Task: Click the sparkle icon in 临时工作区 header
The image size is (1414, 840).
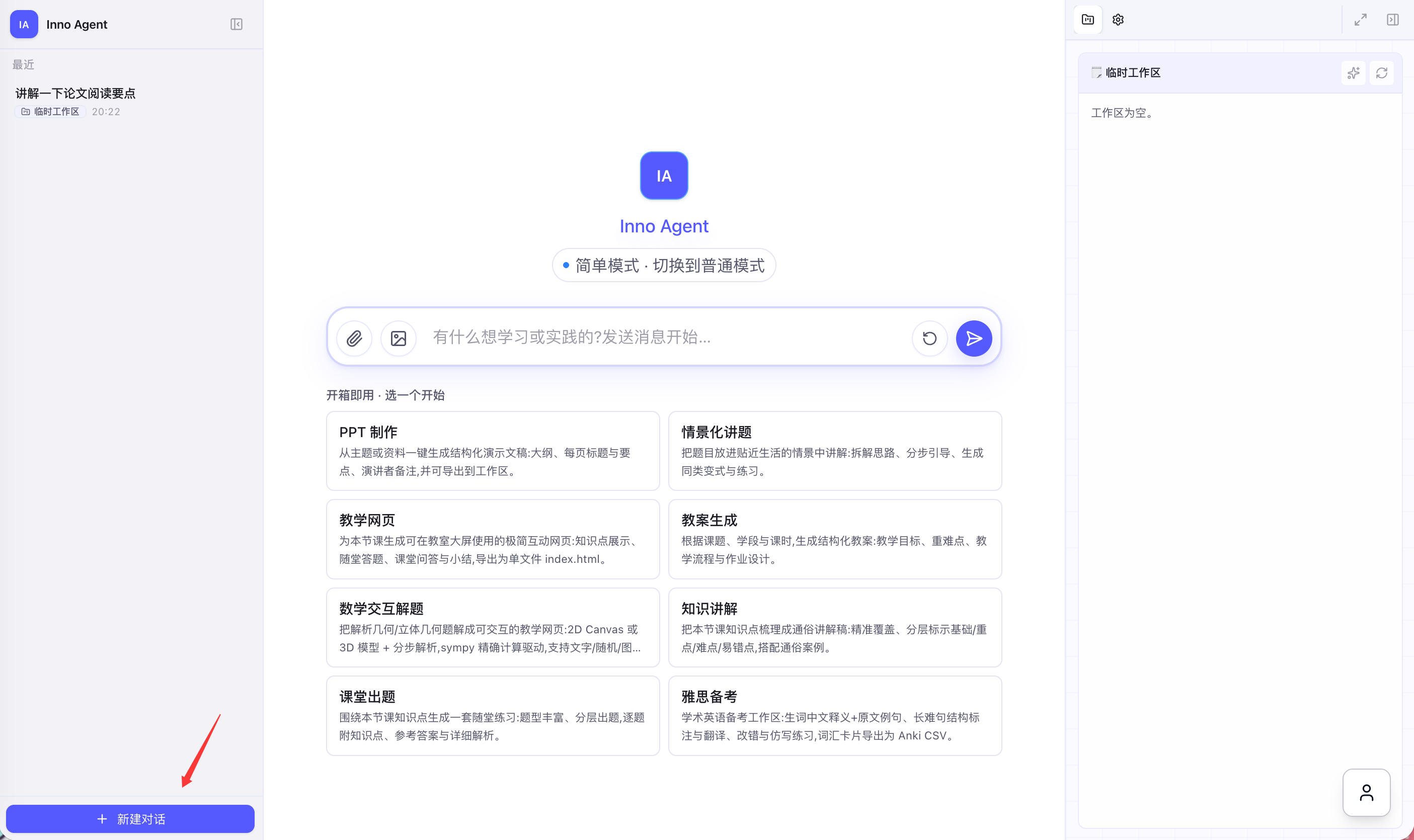Action: pos(1353,73)
